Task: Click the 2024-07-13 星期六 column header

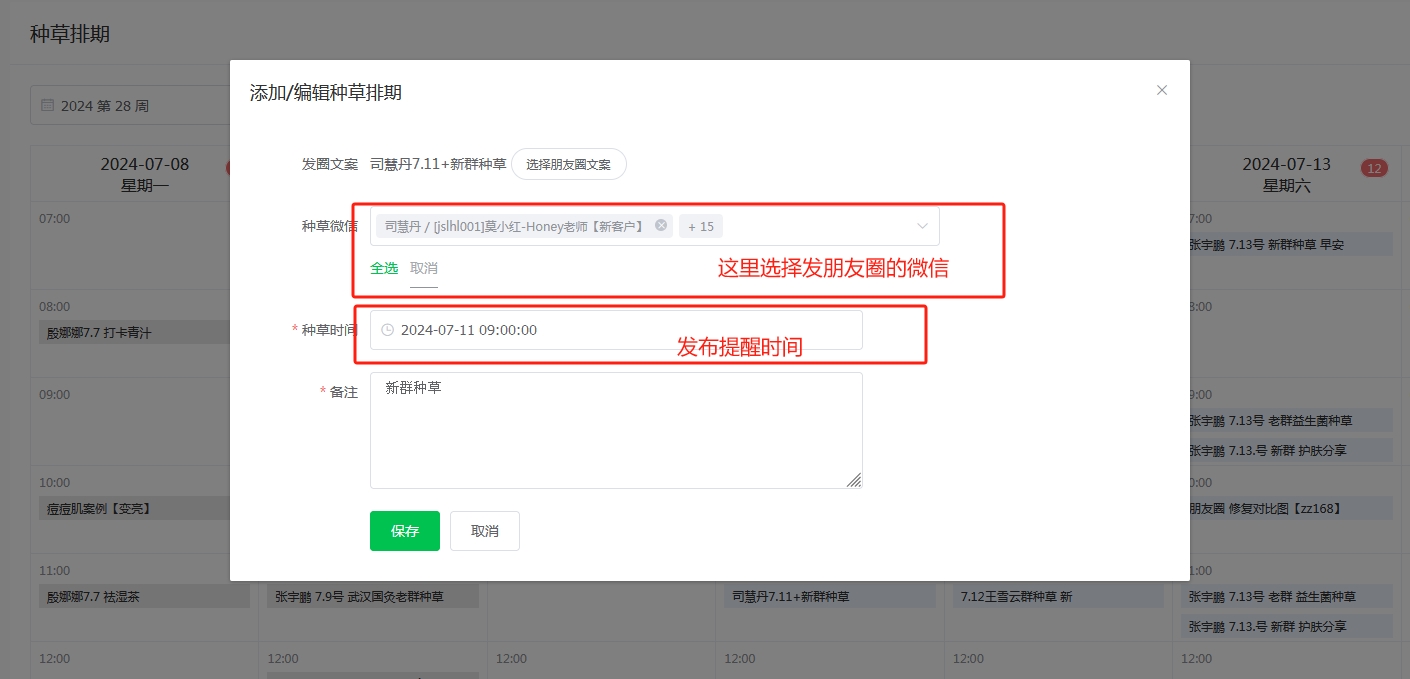Action: 1287,175
